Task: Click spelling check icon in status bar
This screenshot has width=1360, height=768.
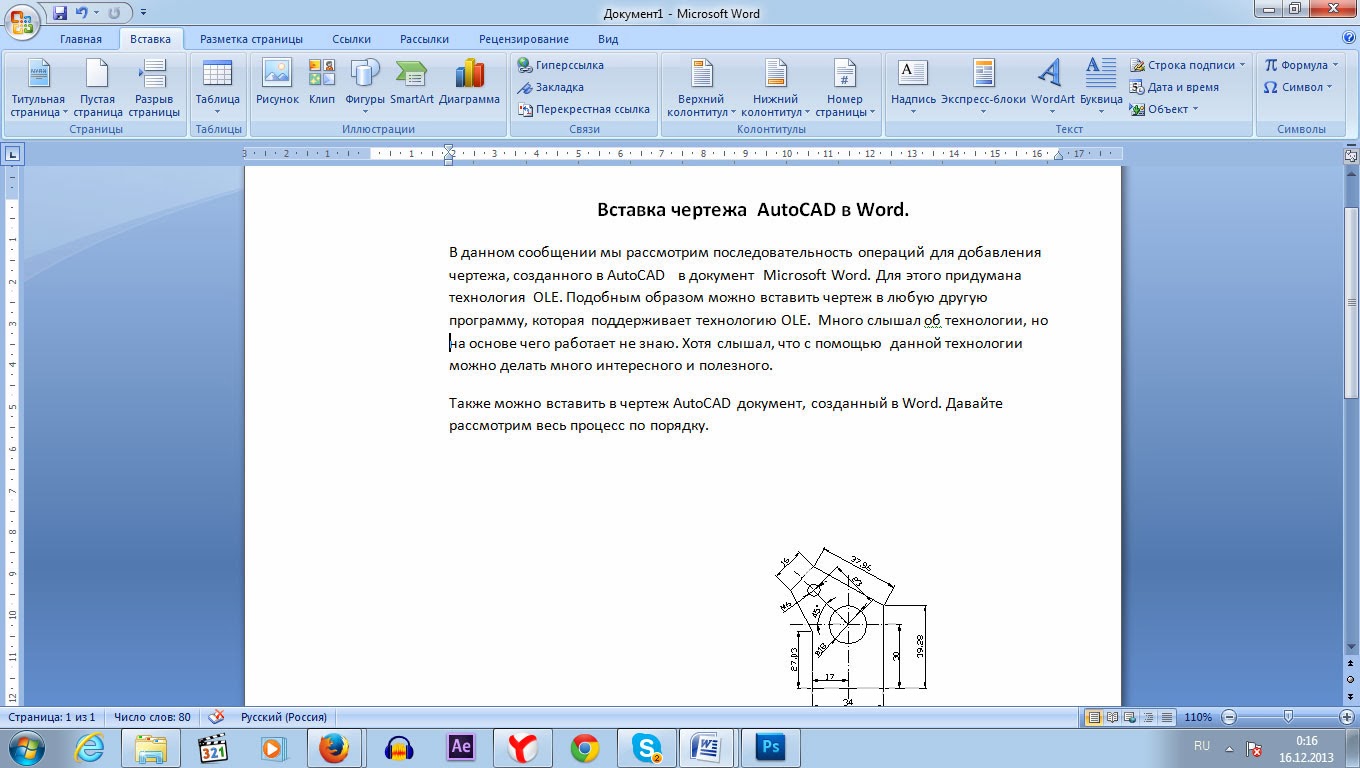Action: point(216,717)
